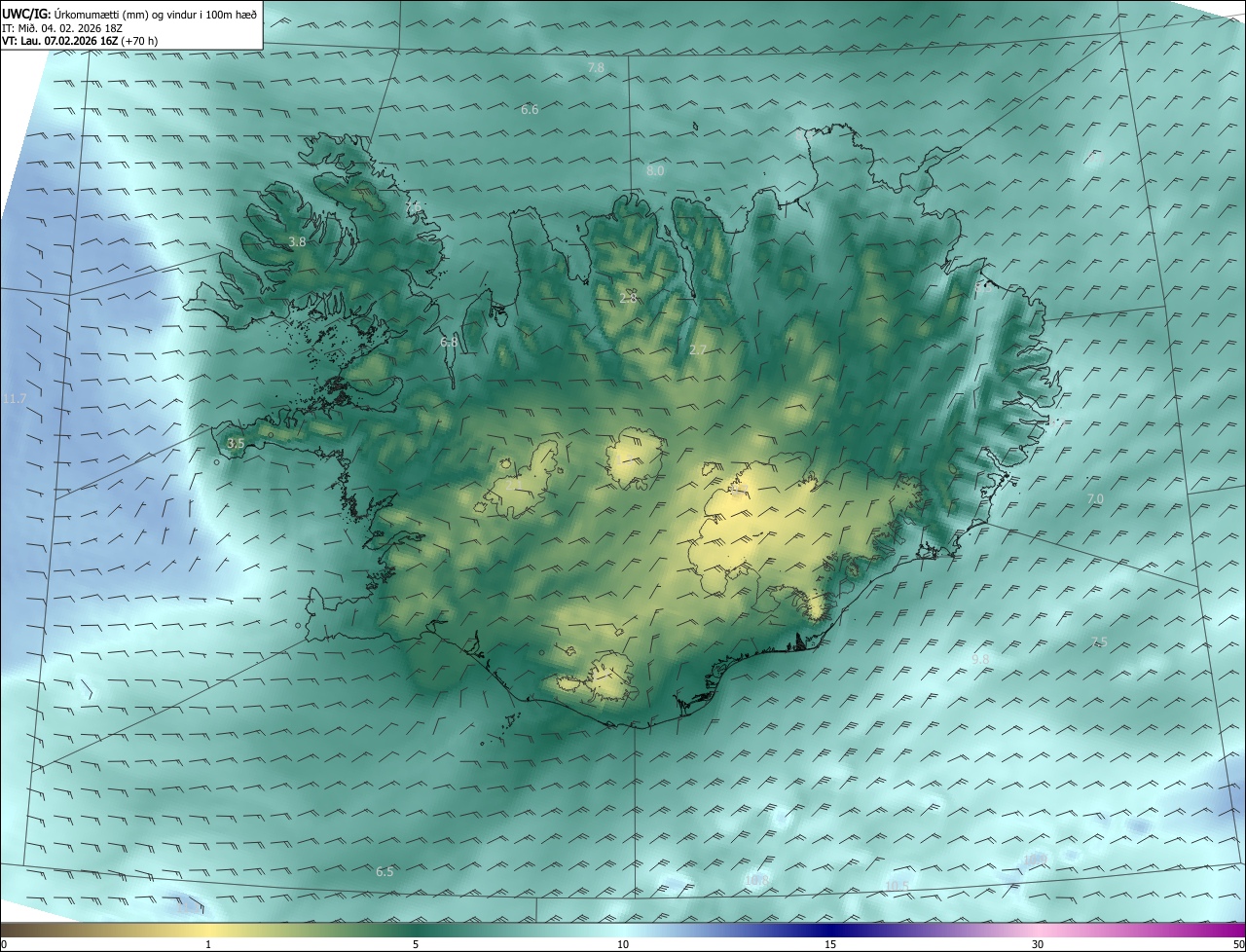Image resolution: width=1246 pixels, height=952 pixels.
Task: Click the '11.7' value at the west edge
Action: 15,399
